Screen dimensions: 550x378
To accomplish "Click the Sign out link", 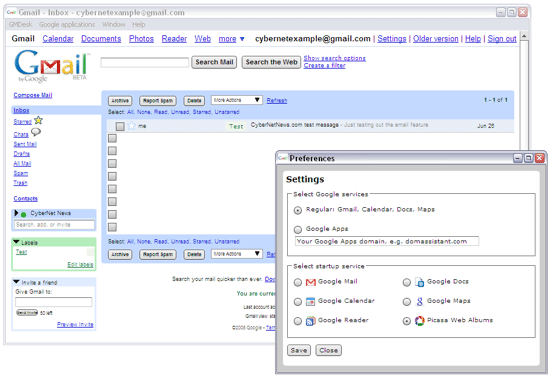I will click(x=502, y=39).
